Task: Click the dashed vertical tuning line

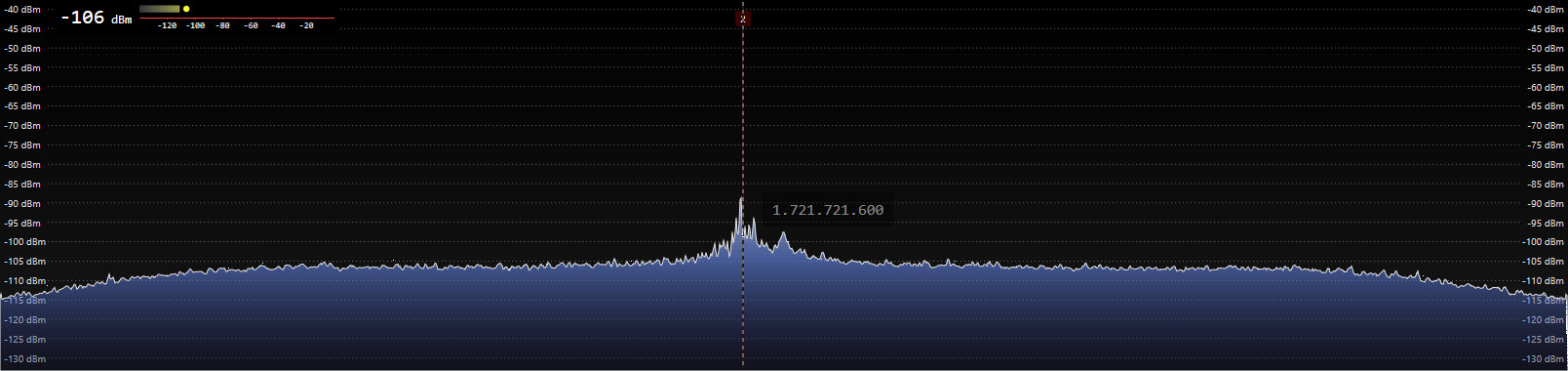Action: pyautogui.click(x=743, y=195)
